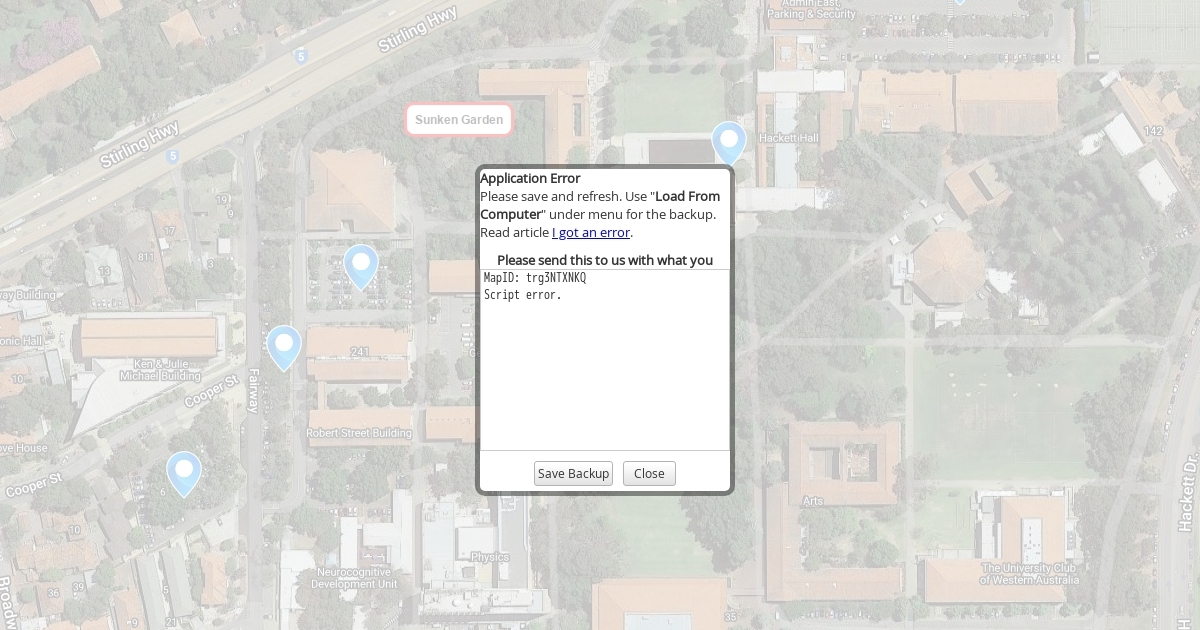The image size is (1200, 630).
Task: Select the Arts building label
Action: coord(813,501)
